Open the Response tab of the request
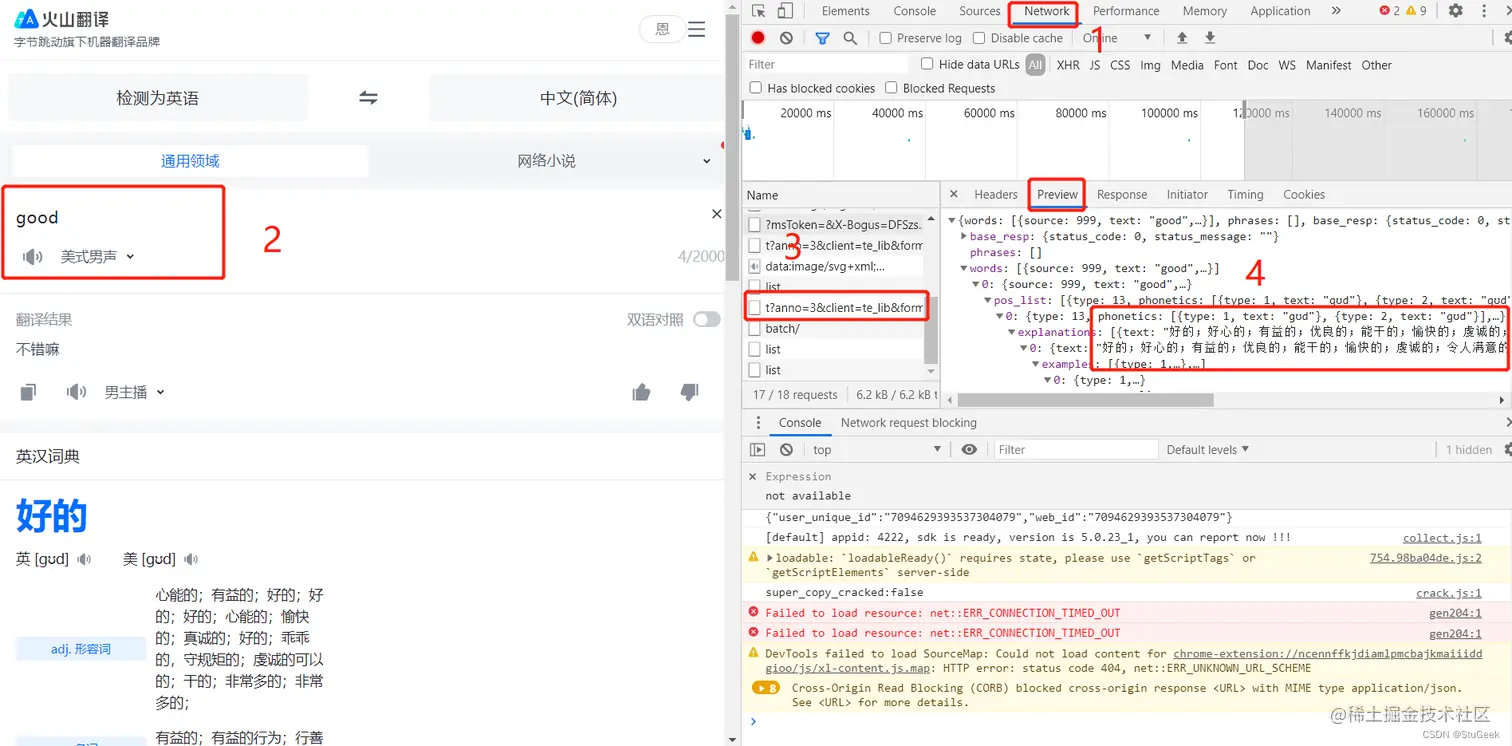The image size is (1512, 746). pos(1122,194)
